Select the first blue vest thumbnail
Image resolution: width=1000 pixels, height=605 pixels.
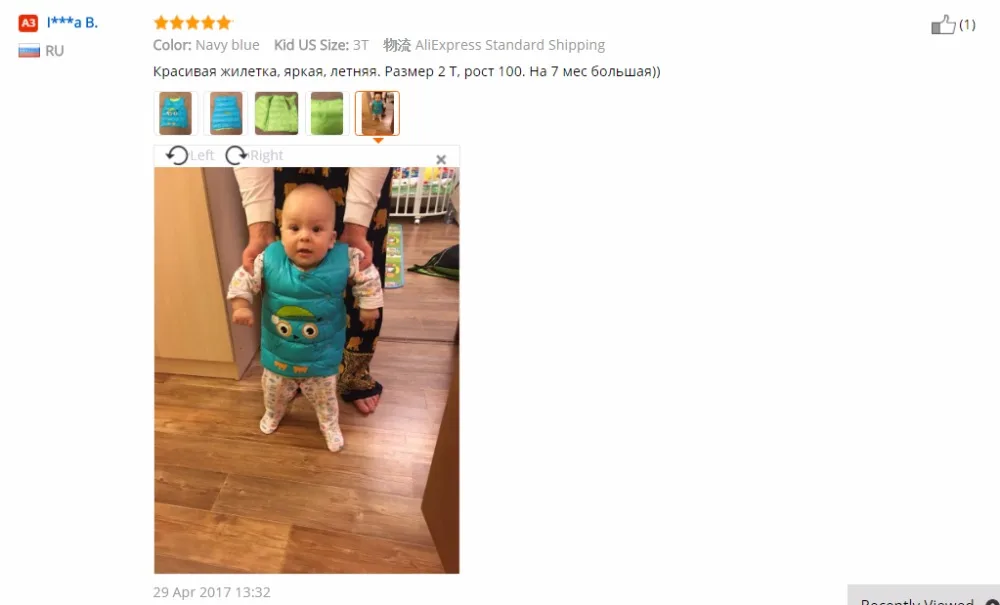coord(175,113)
